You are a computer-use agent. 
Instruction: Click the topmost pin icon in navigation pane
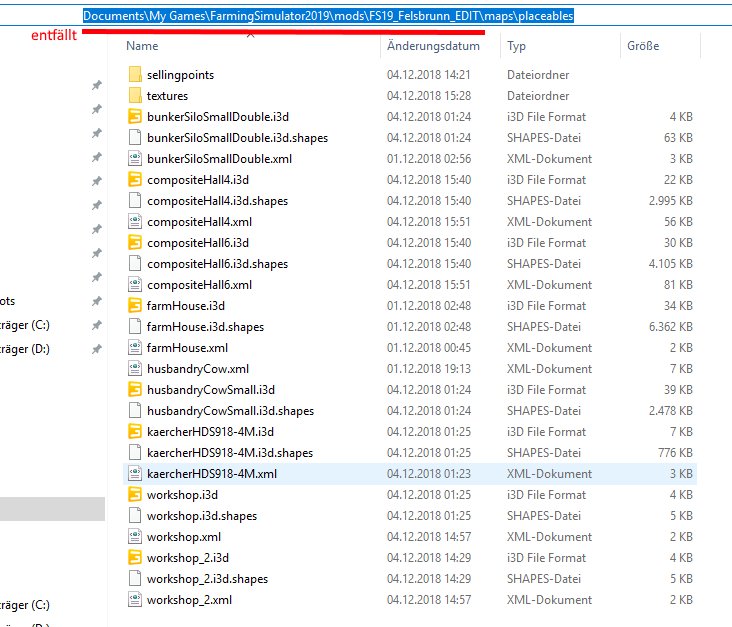(x=95, y=86)
